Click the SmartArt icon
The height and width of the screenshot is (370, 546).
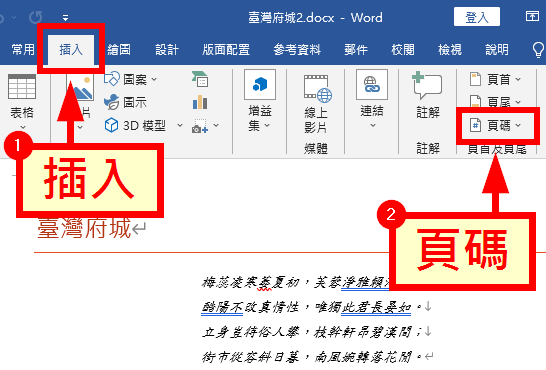[200, 79]
